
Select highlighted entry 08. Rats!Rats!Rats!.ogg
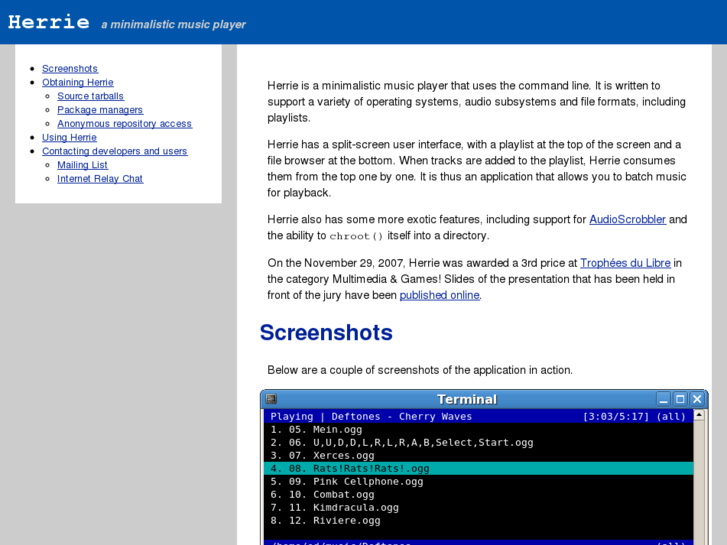(x=478, y=468)
